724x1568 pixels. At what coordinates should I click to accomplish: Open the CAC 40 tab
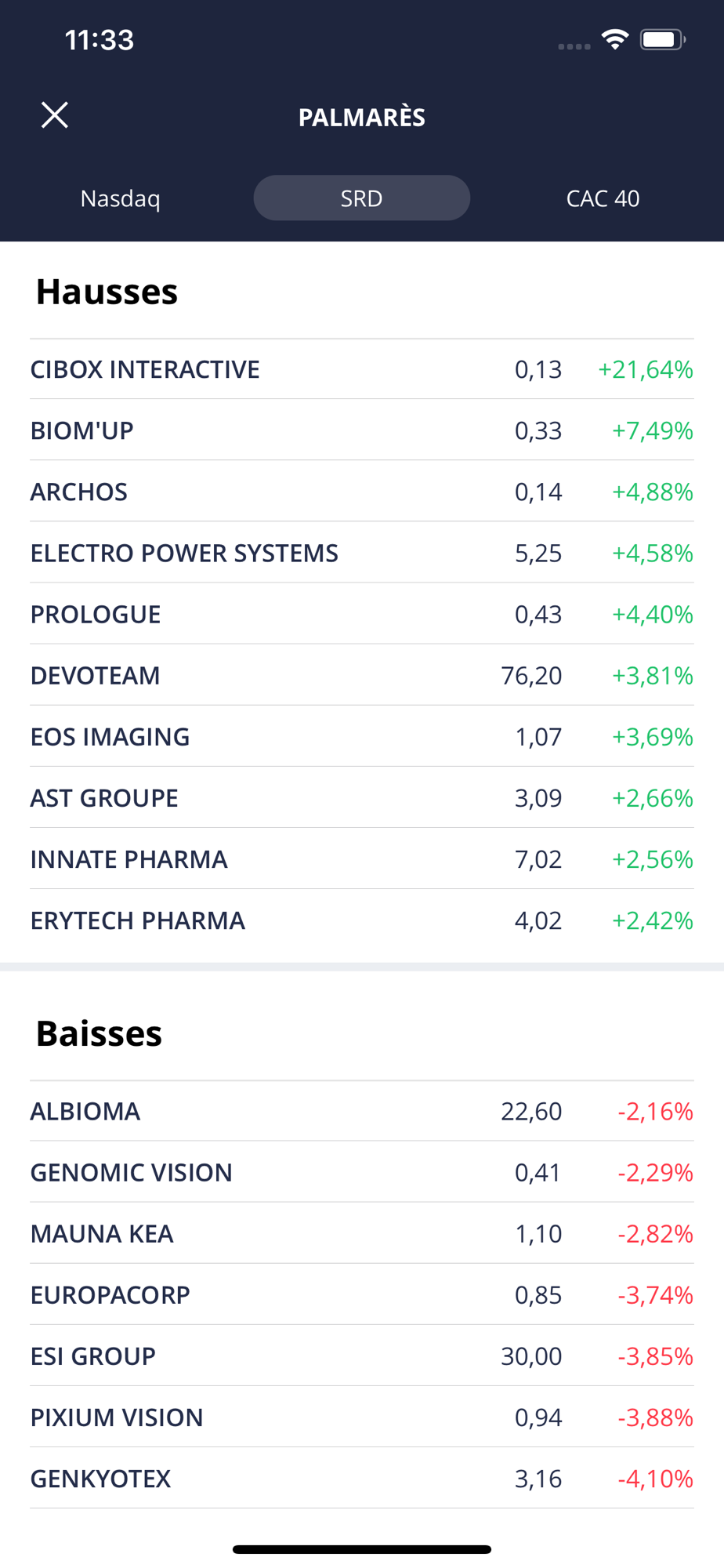603,198
